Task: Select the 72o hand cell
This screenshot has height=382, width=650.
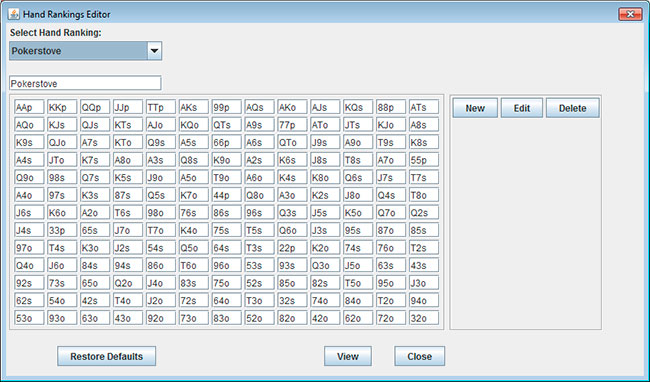Action: 391,318
